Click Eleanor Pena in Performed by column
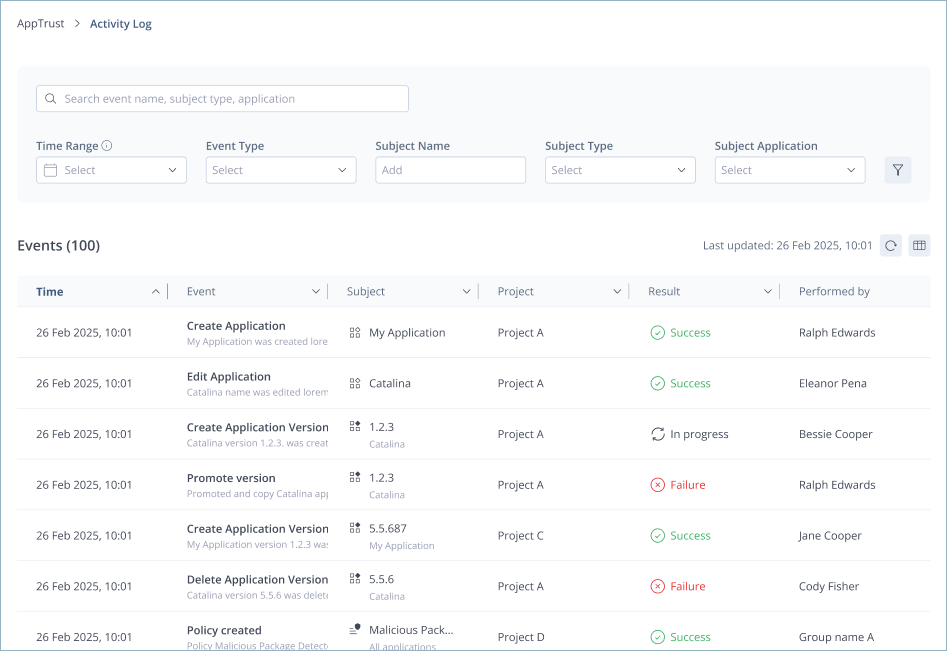947x651 pixels. tap(832, 383)
